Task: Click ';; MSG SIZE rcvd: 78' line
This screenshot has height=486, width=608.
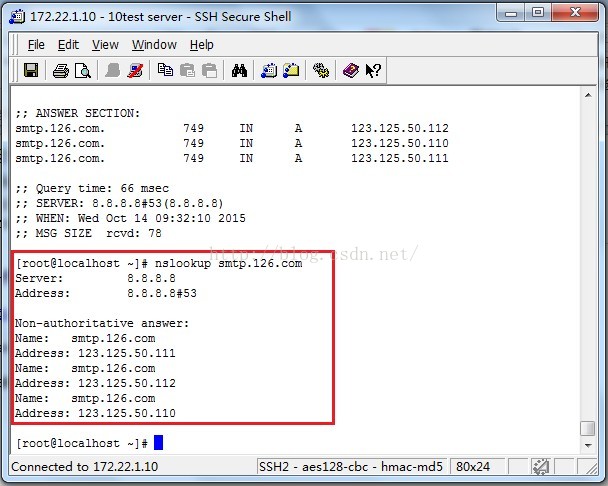Action: click(88, 233)
